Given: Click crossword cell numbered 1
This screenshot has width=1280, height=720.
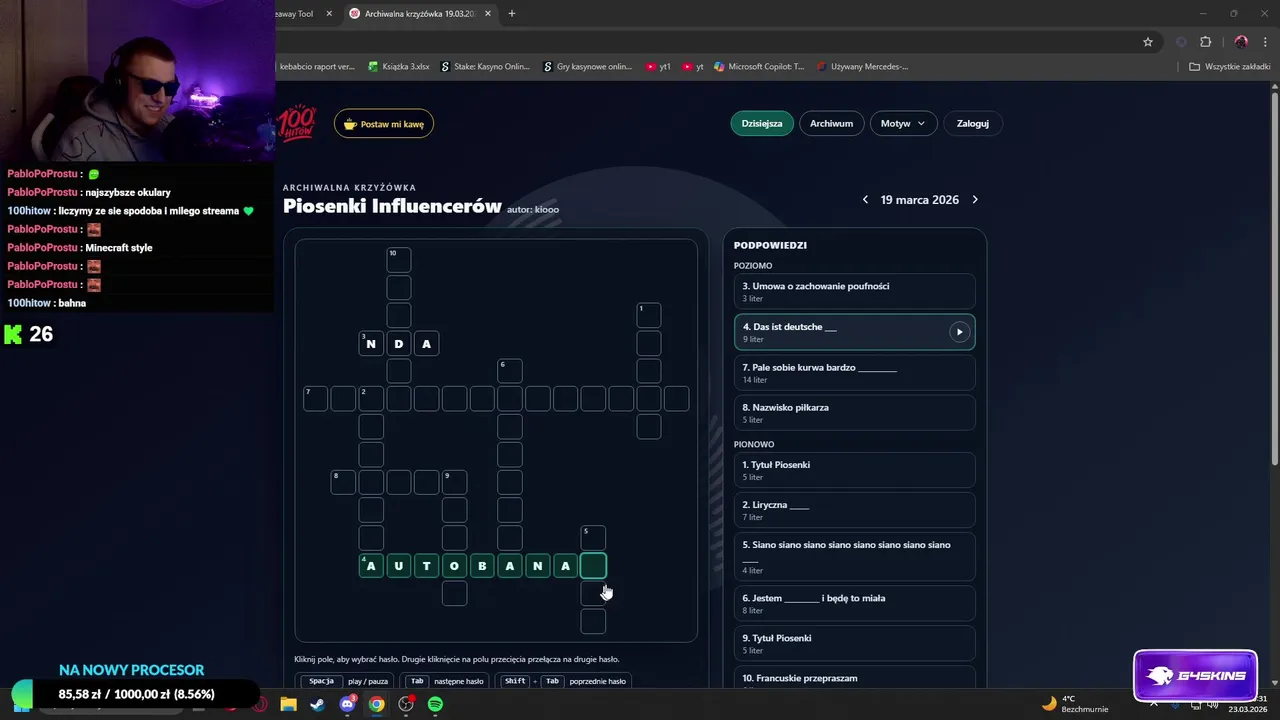Looking at the screenshot, I should 649,315.
